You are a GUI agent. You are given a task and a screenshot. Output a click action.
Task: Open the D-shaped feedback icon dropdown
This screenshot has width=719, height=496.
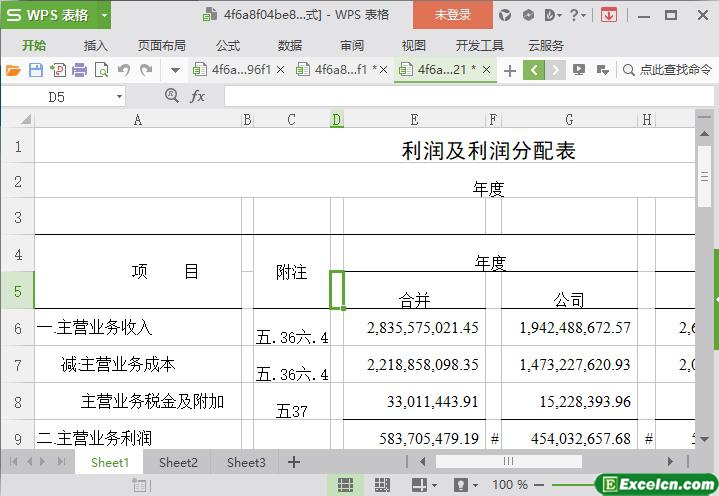pyautogui.click(x=553, y=16)
